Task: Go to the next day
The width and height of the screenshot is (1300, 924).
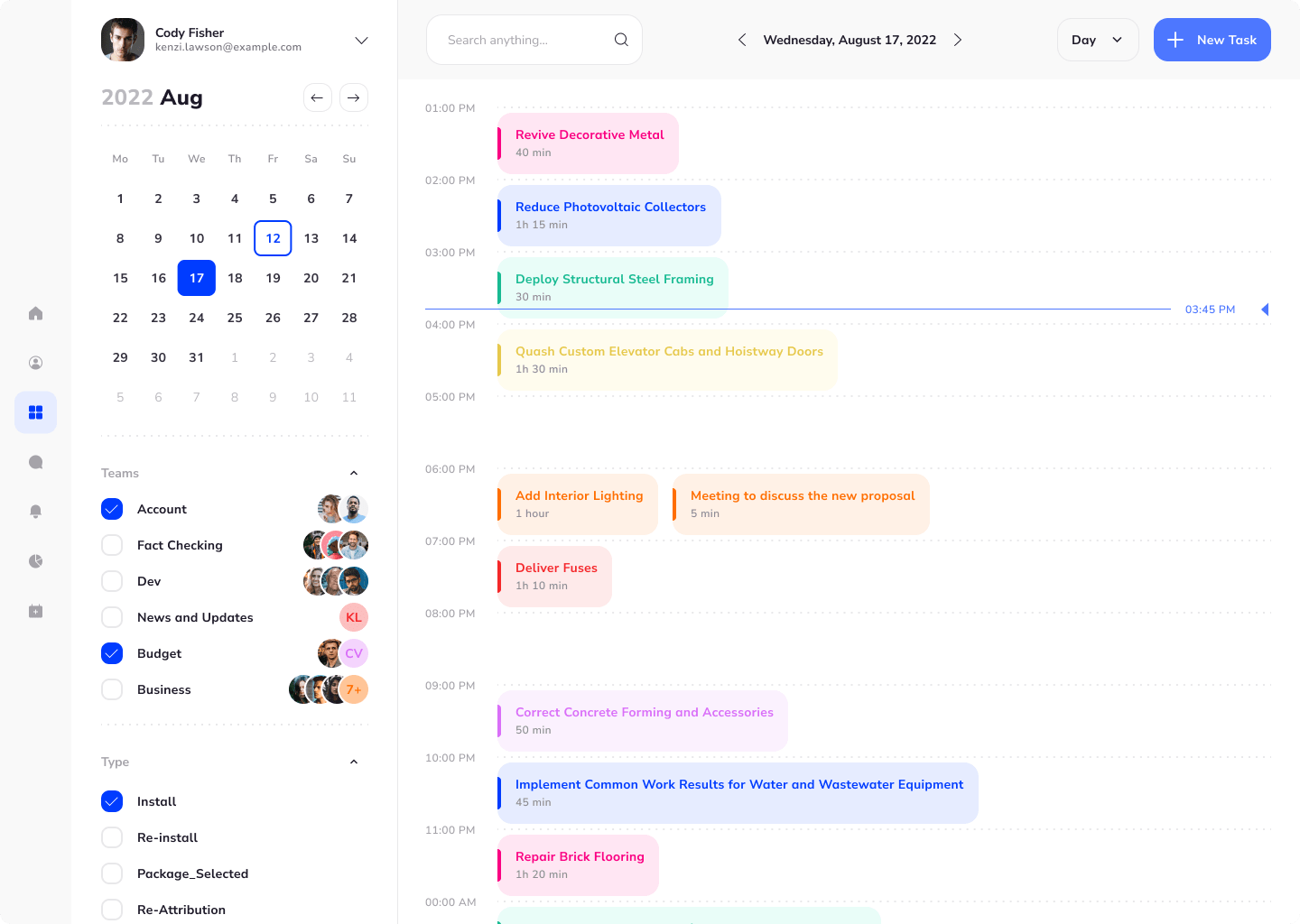Action: pyautogui.click(x=958, y=40)
